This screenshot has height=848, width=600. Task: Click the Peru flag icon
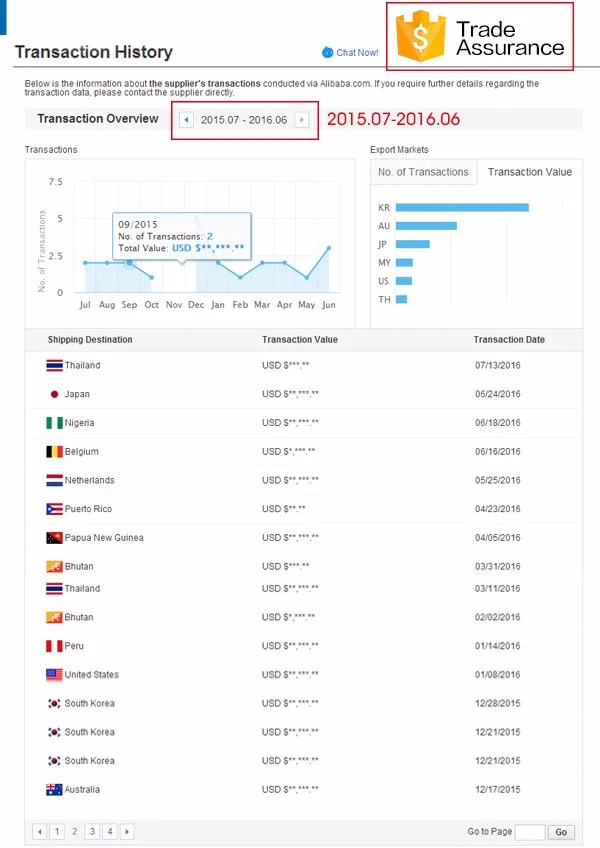pos(54,646)
